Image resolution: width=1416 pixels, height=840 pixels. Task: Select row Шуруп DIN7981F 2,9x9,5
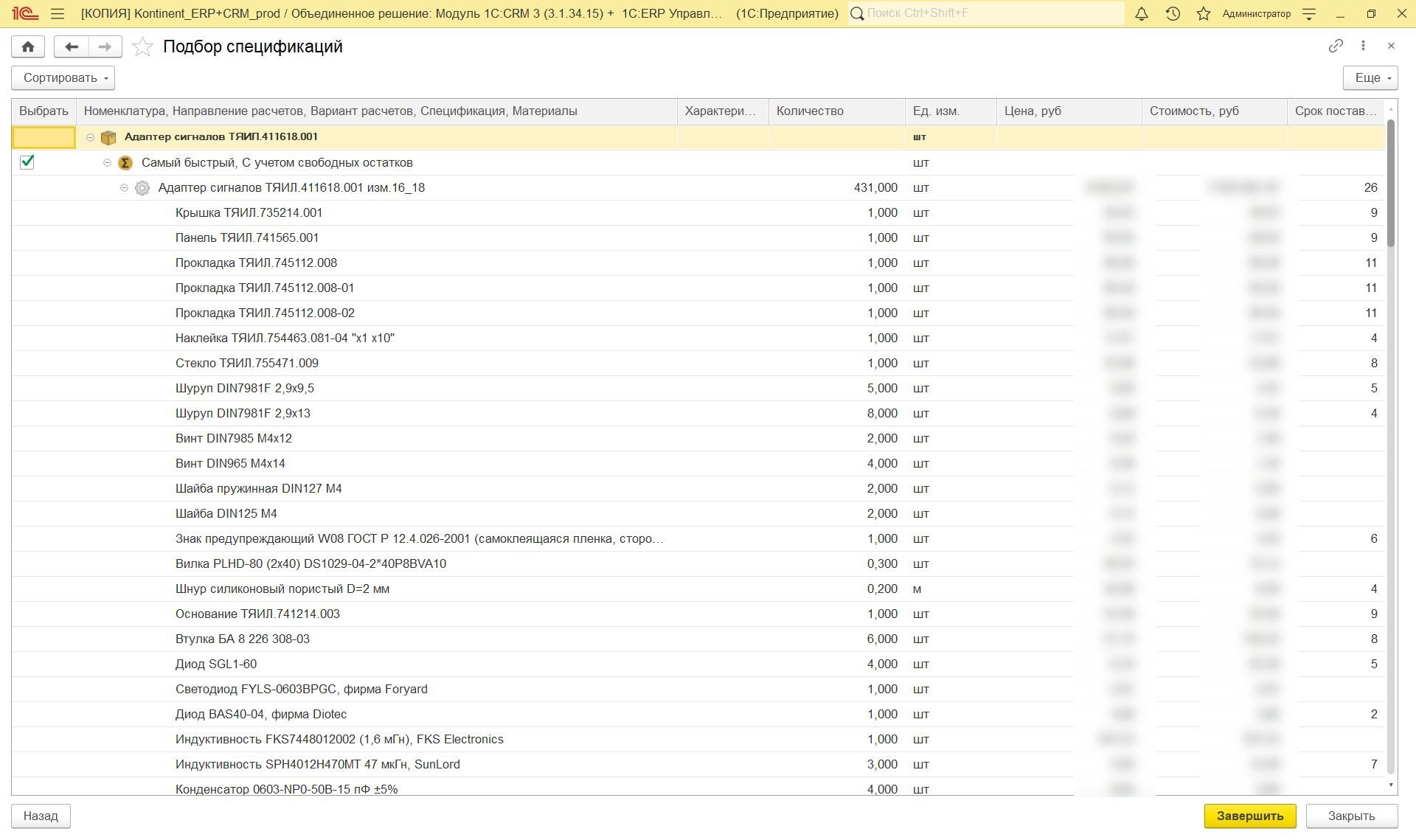pyautogui.click(x=698, y=389)
